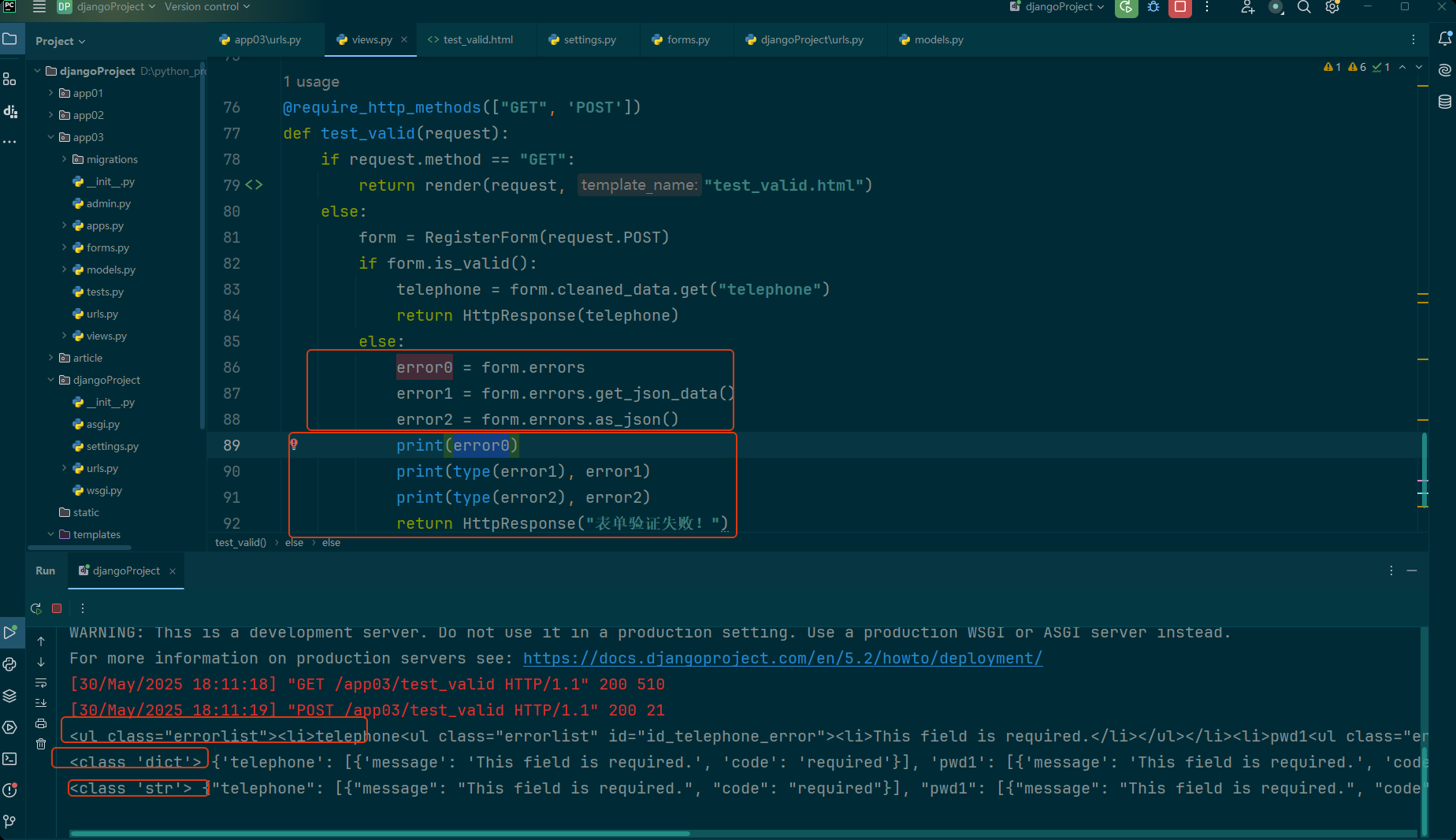Open Code With Me menu
Image resolution: width=1456 pixels, height=840 pixels.
coord(1247,7)
